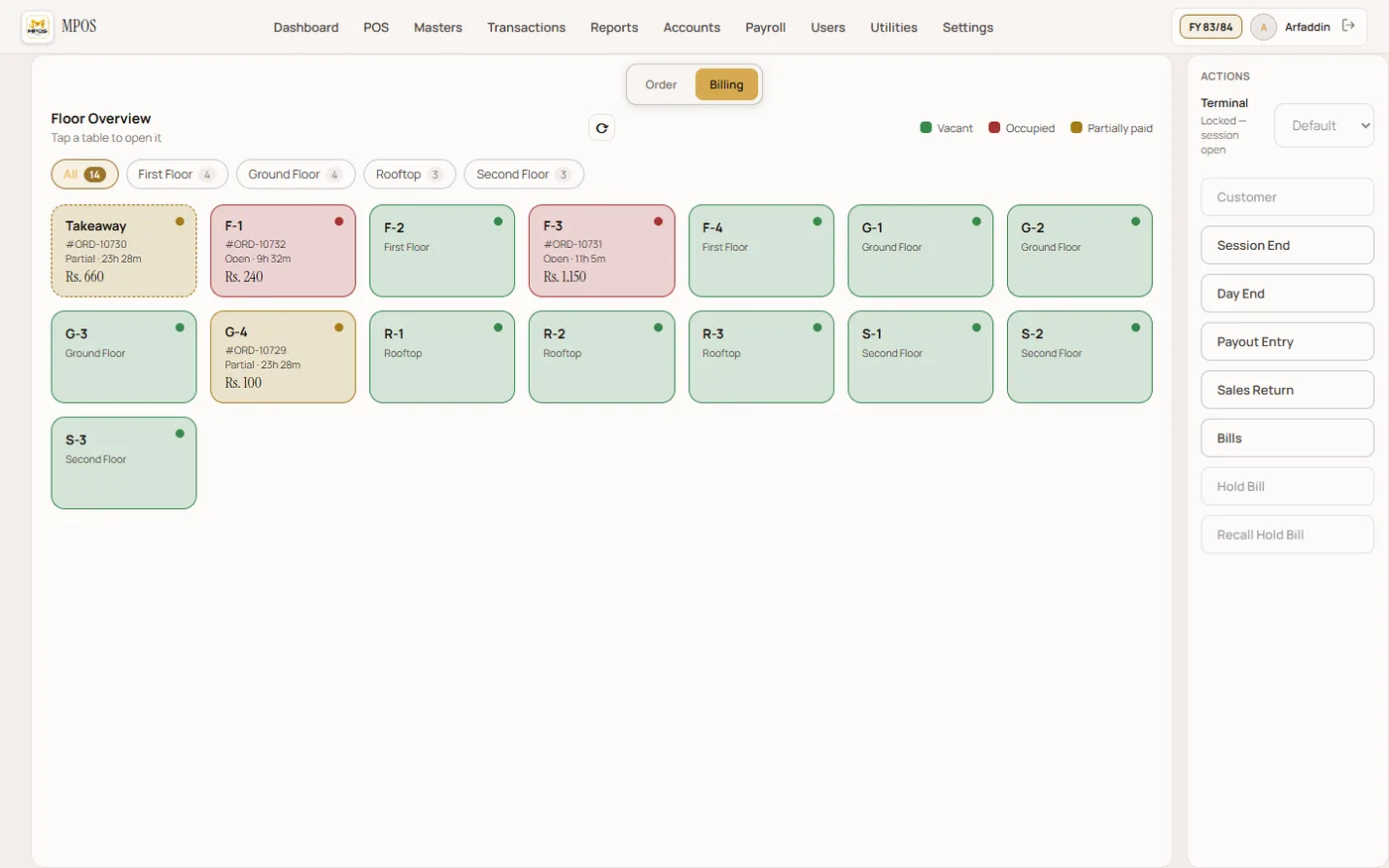Image resolution: width=1389 pixels, height=868 pixels.
Task: Open vacant table G-1
Action: pyautogui.click(x=920, y=251)
